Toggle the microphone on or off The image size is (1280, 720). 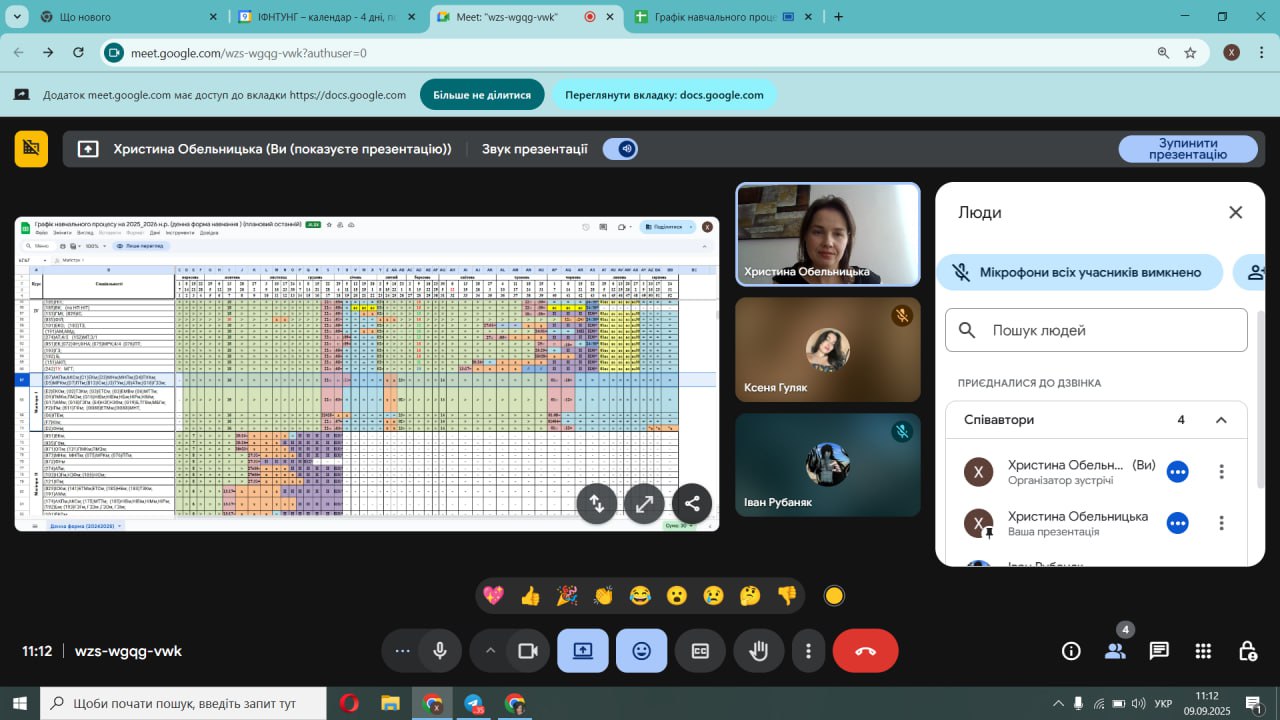(439, 651)
